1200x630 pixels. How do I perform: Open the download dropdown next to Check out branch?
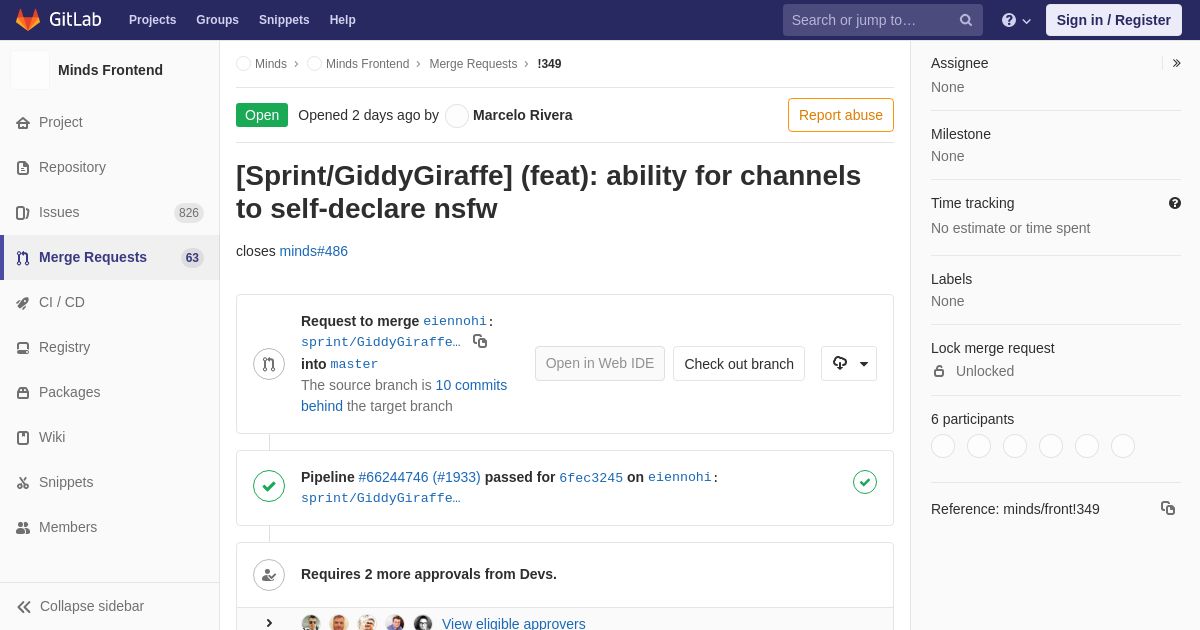click(x=849, y=363)
